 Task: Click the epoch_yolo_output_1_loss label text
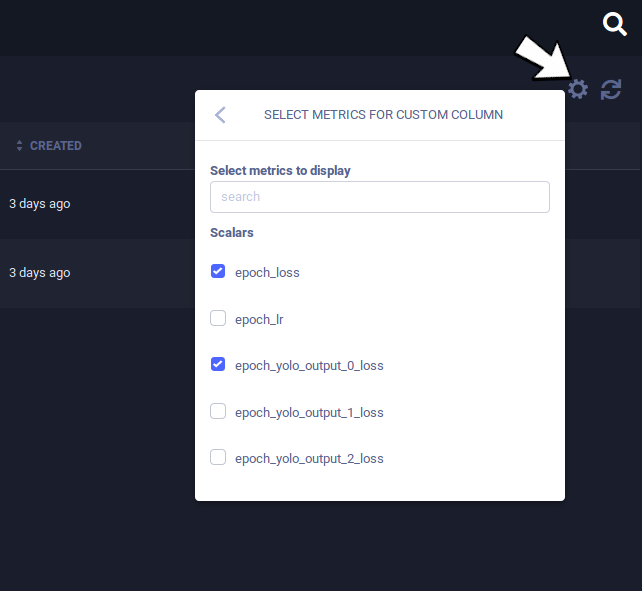(x=309, y=412)
